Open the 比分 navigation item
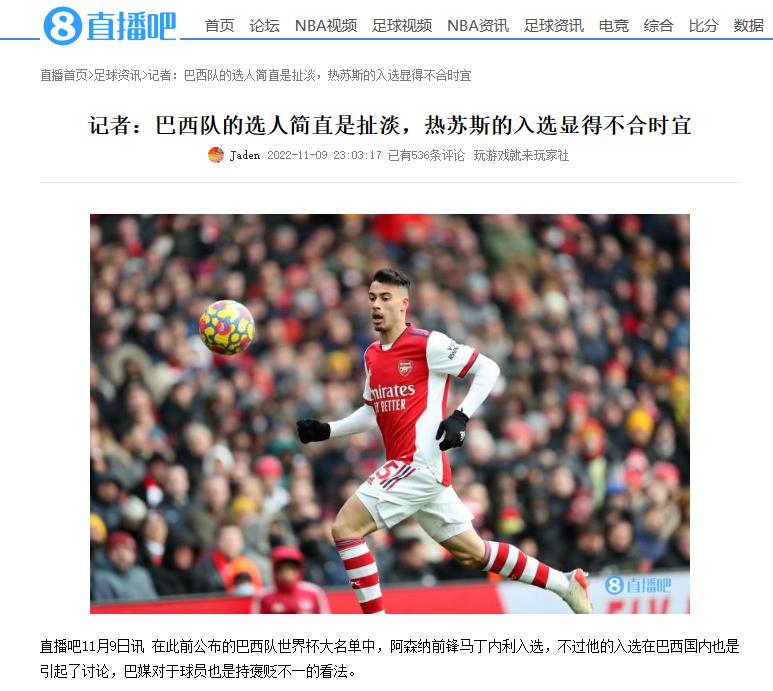This screenshot has height=691, width=773. (703, 26)
